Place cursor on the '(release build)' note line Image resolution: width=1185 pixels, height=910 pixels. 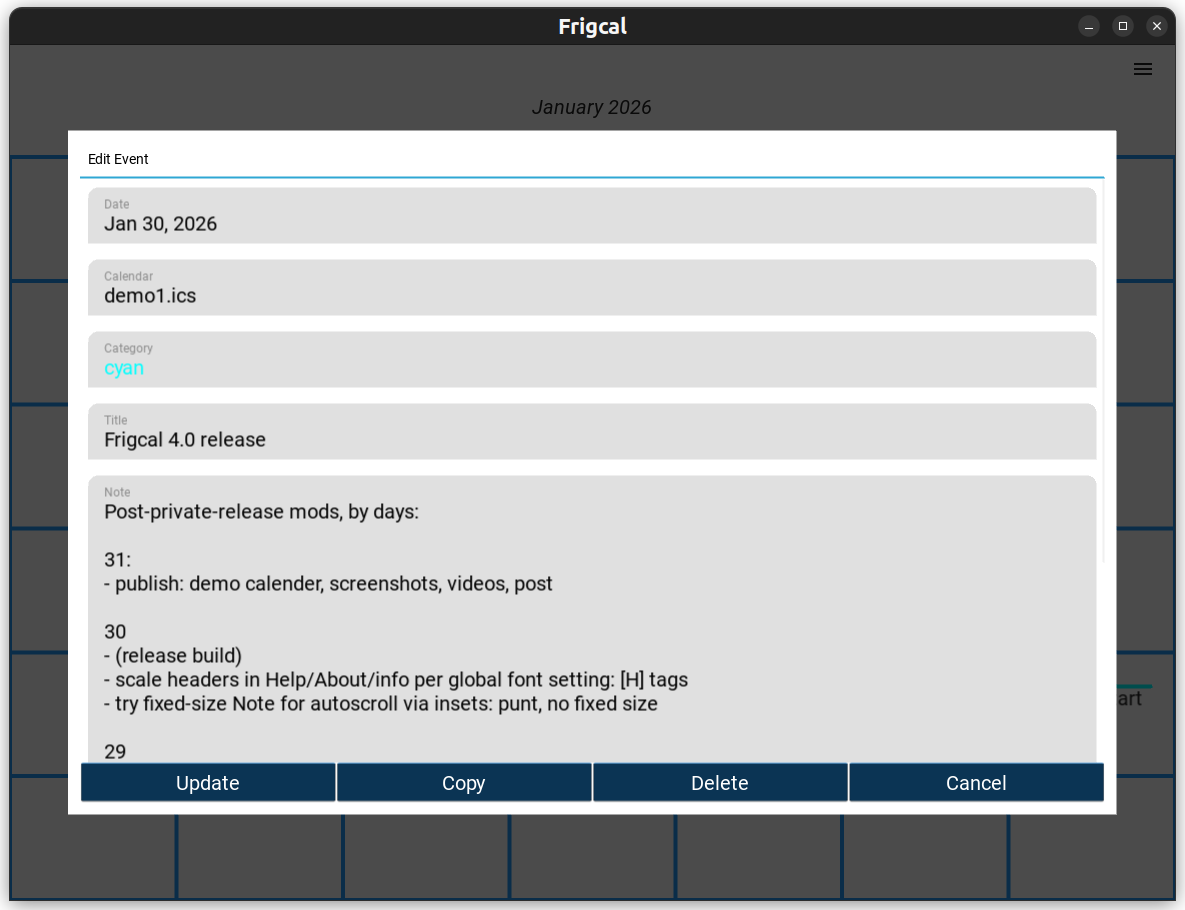coord(178,656)
